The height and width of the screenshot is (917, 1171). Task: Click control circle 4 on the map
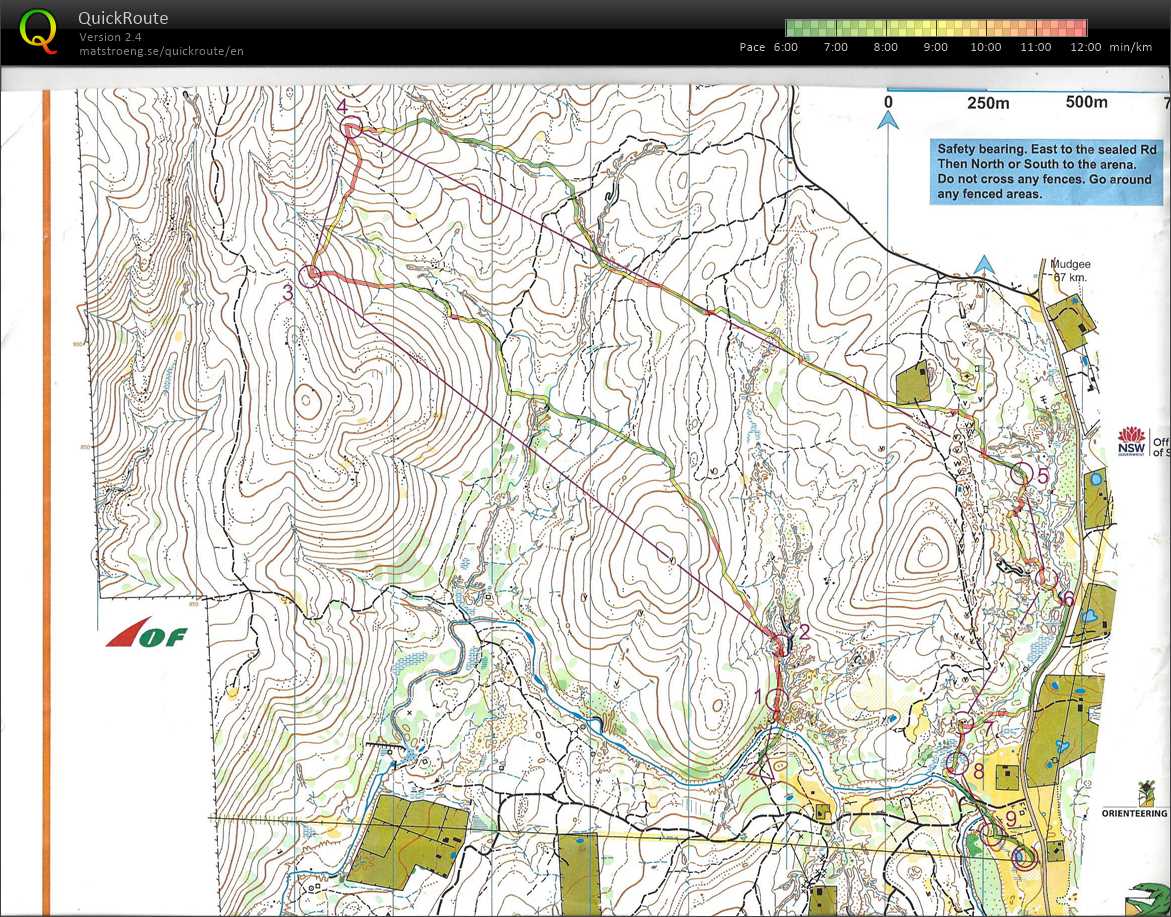point(351,127)
